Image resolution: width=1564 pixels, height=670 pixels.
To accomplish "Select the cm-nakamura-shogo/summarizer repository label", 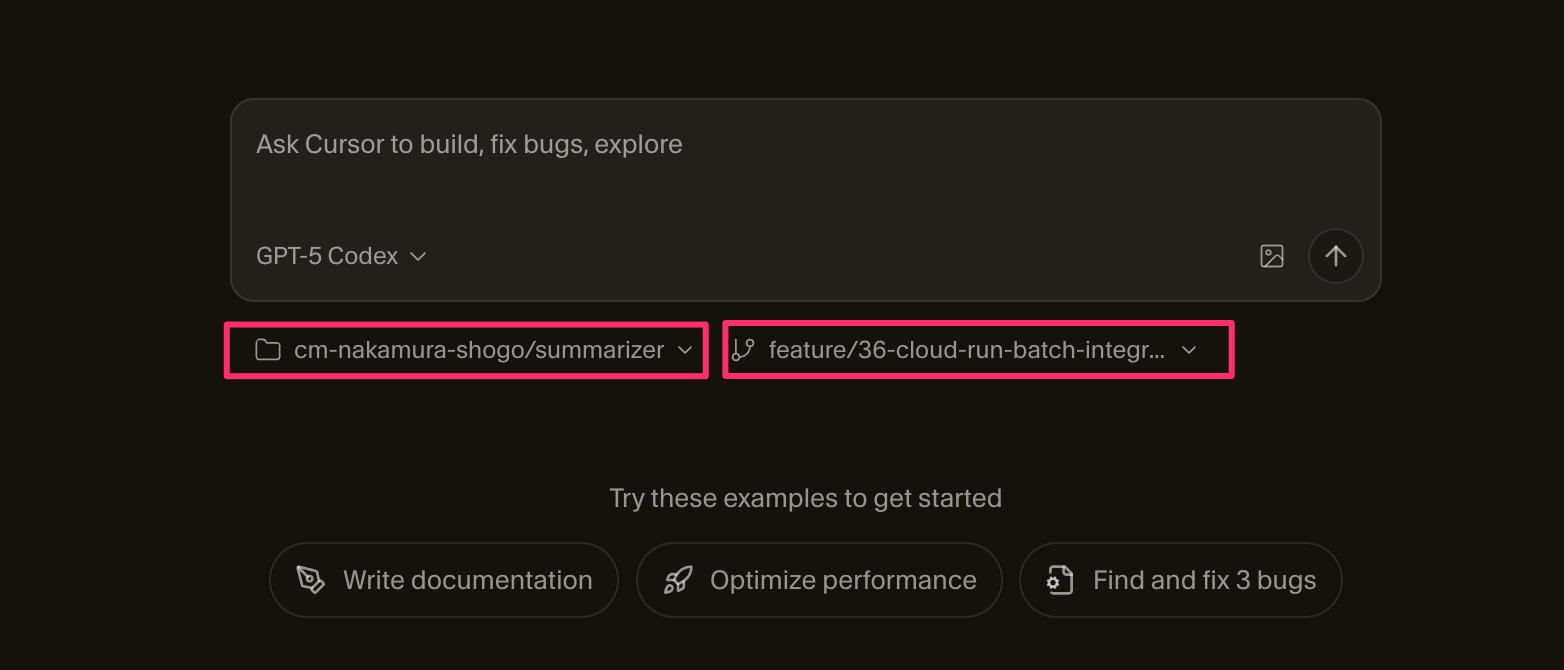I will coord(478,350).
